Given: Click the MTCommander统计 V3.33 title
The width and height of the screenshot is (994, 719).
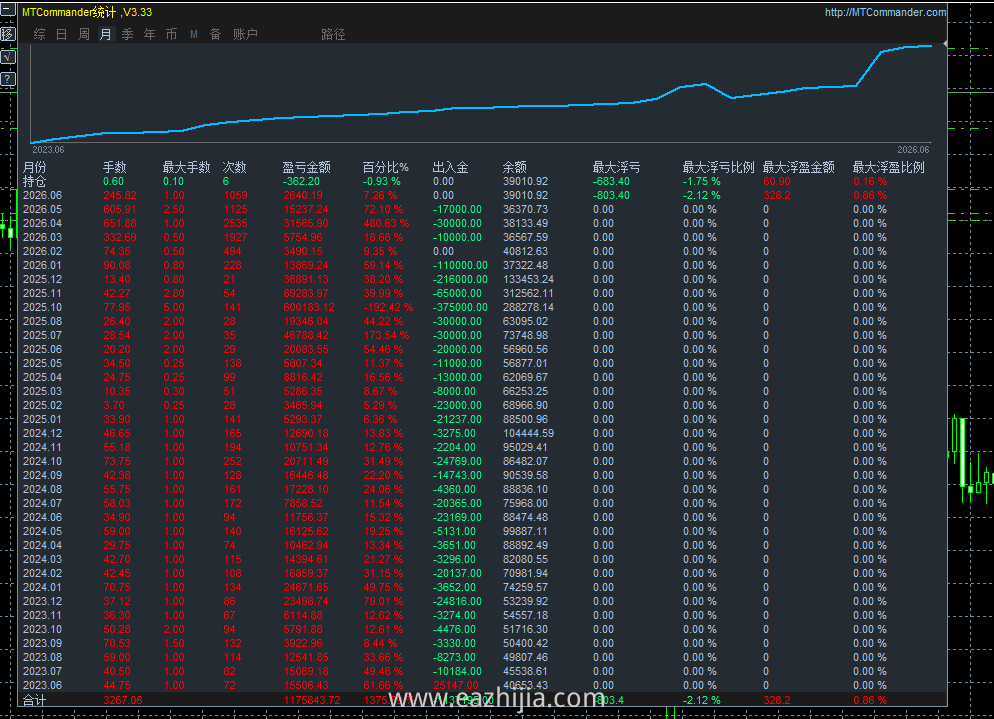Looking at the screenshot, I should 87,12.
